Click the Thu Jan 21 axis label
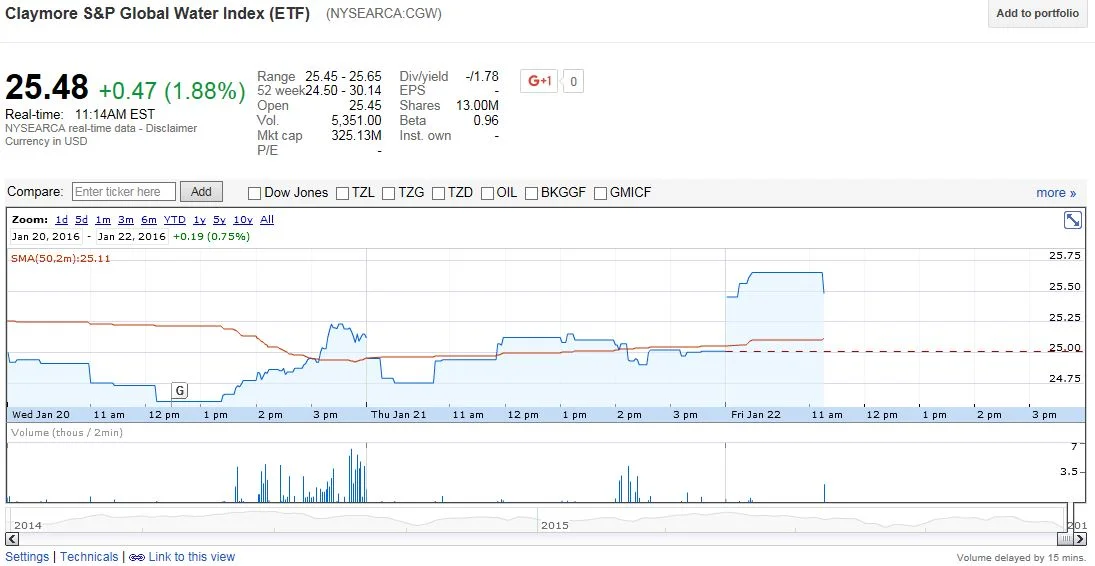Image resolution: width=1095 pixels, height=566 pixels. [398, 414]
